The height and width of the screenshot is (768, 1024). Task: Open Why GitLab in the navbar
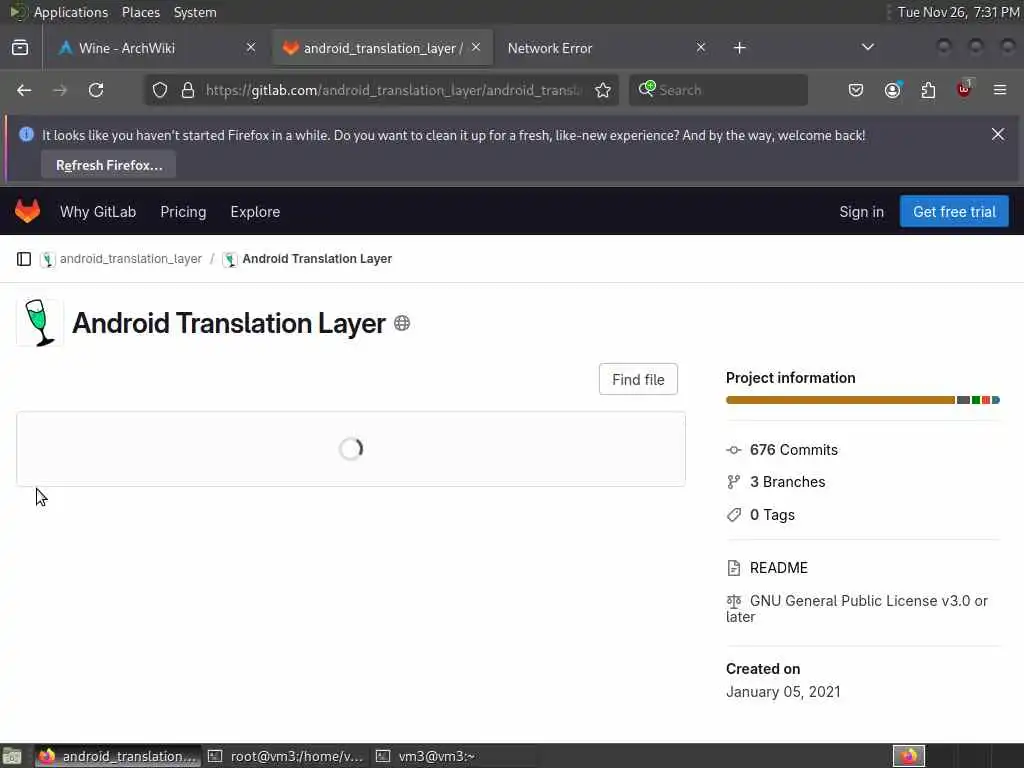click(x=98, y=212)
